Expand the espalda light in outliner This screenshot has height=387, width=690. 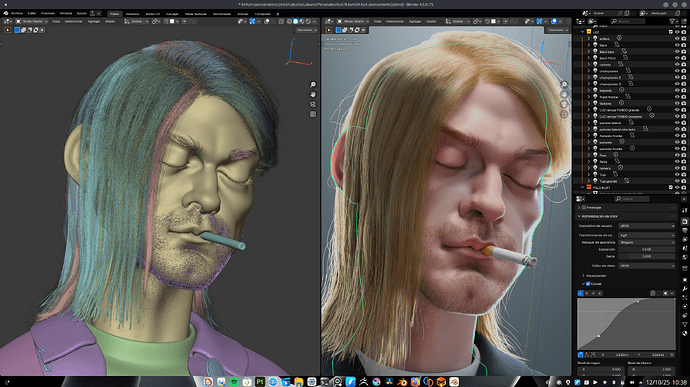coord(589,90)
